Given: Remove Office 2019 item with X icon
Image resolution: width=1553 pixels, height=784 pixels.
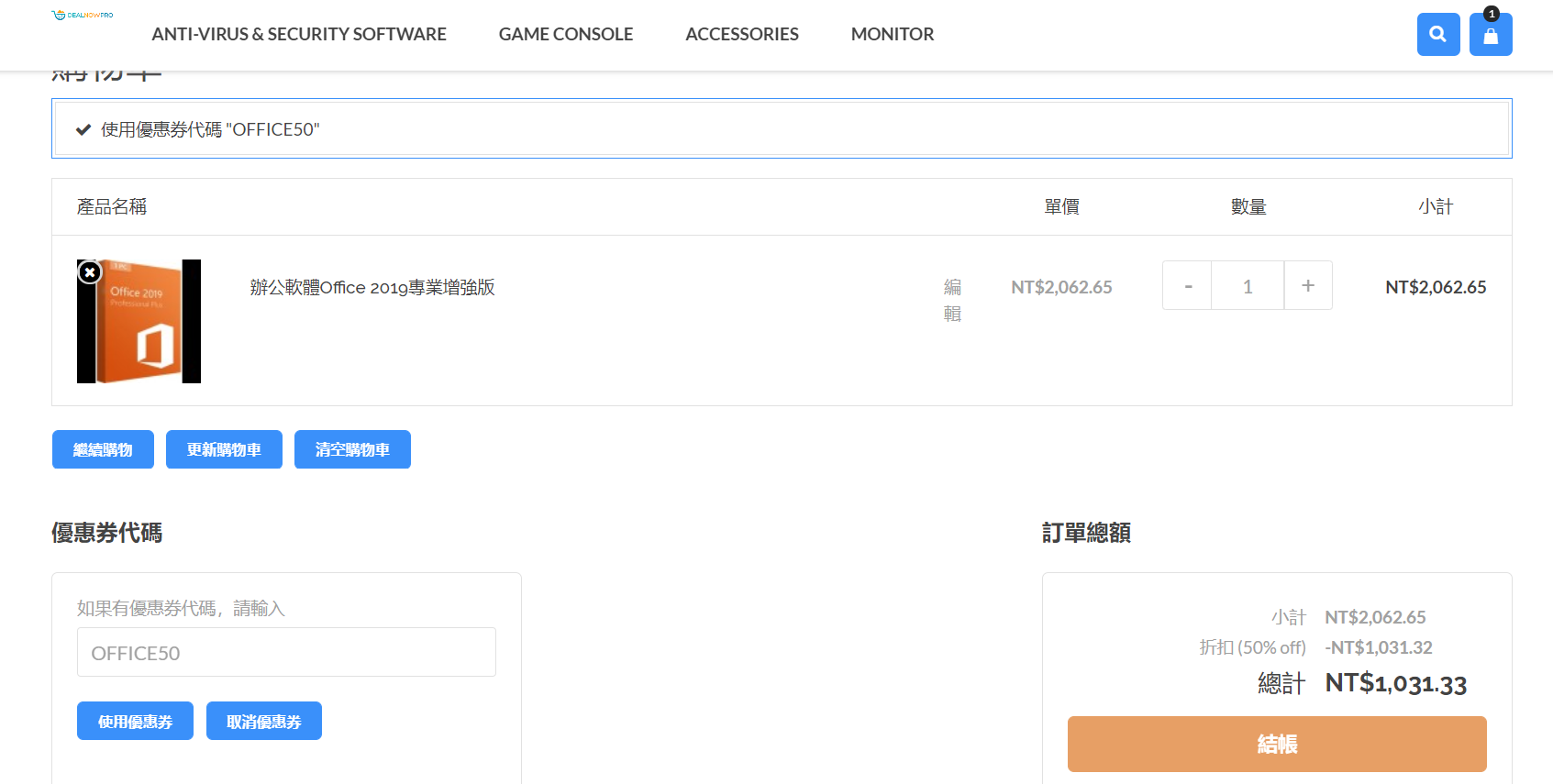Looking at the screenshot, I should coord(90,272).
